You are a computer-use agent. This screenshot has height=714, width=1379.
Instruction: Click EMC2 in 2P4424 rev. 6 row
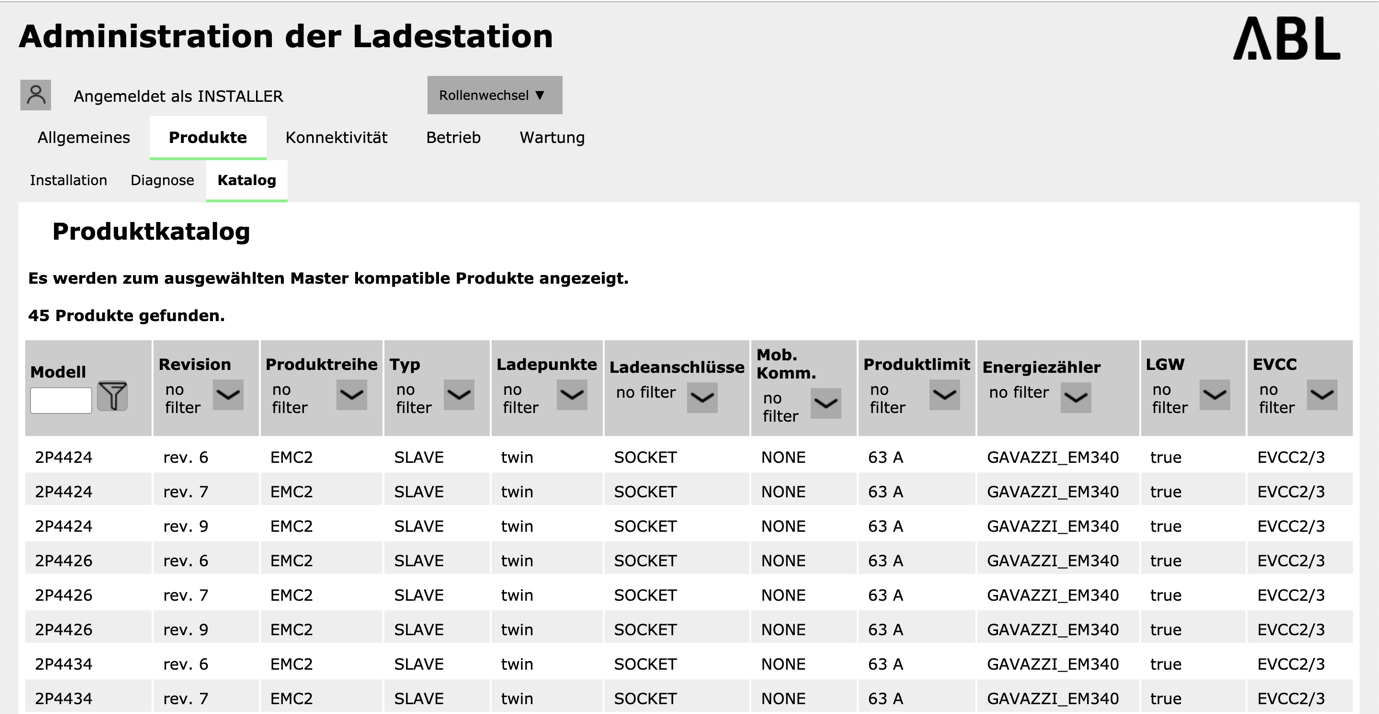(x=292, y=457)
